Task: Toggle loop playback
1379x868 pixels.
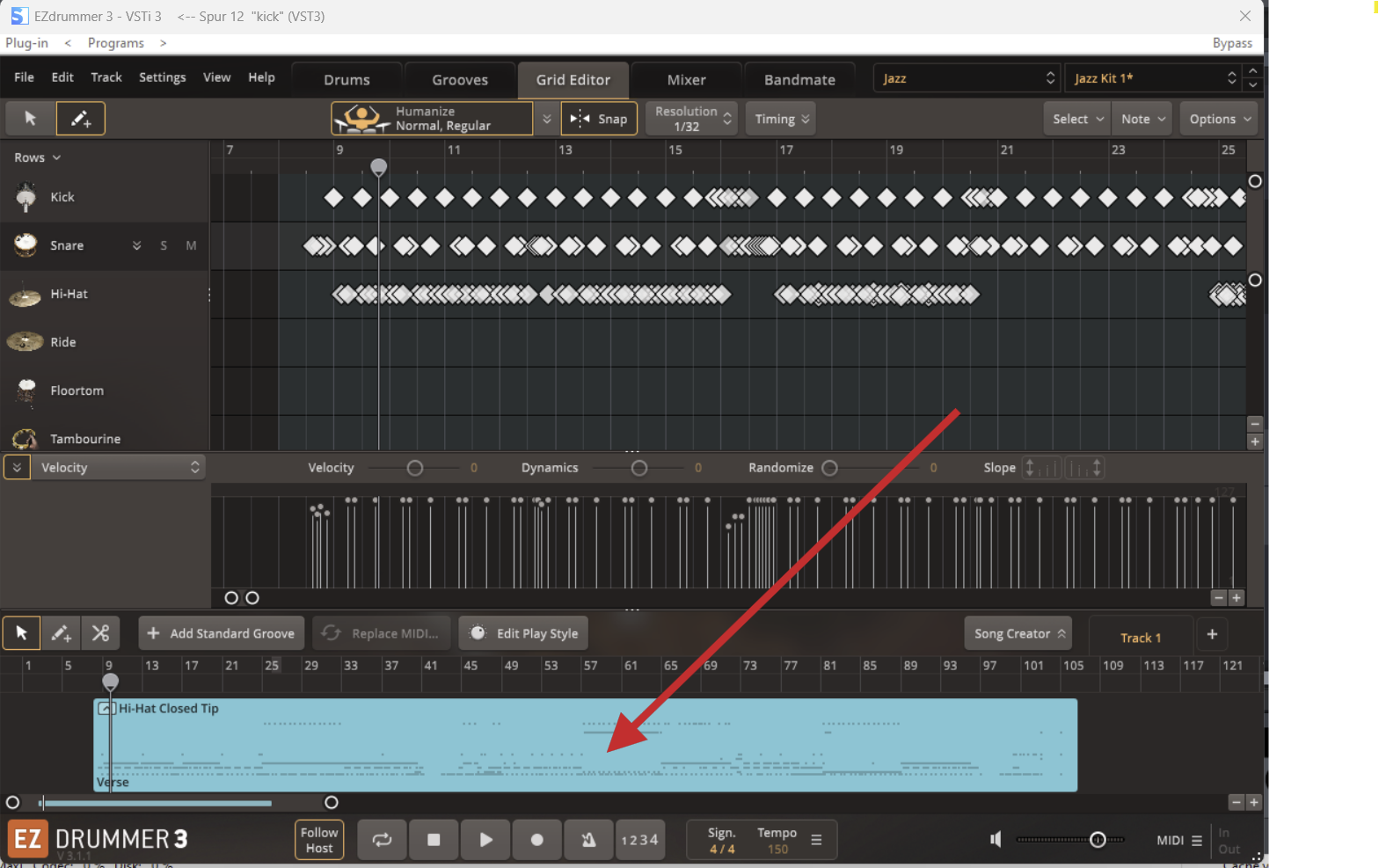Action: click(x=382, y=840)
